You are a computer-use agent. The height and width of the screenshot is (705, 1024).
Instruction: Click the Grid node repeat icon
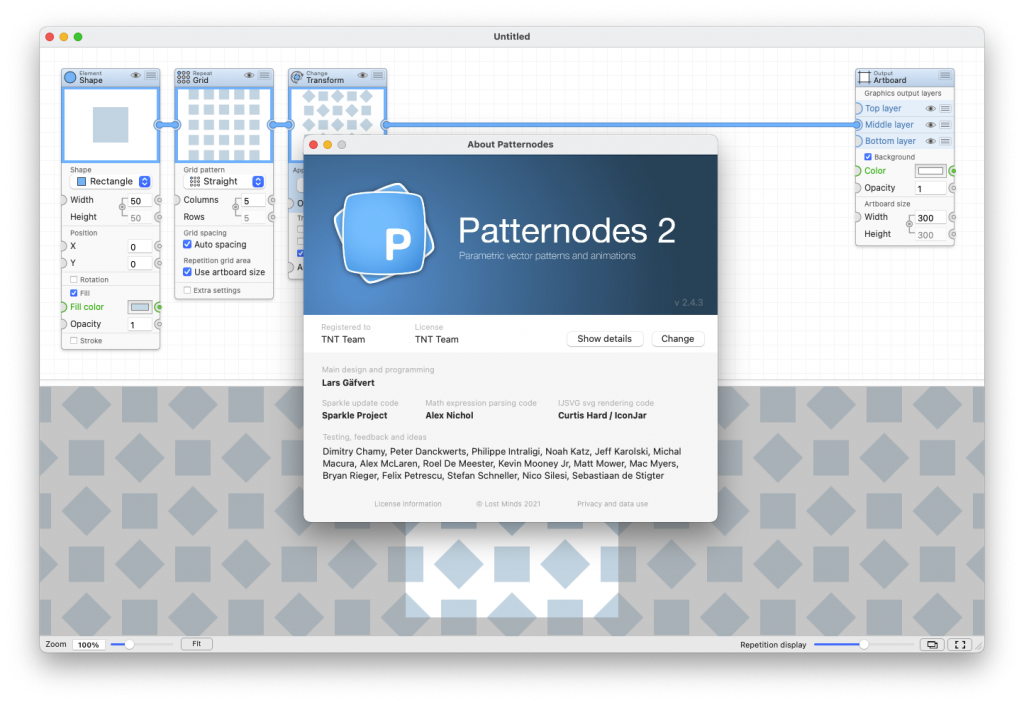click(x=184, y=77)
